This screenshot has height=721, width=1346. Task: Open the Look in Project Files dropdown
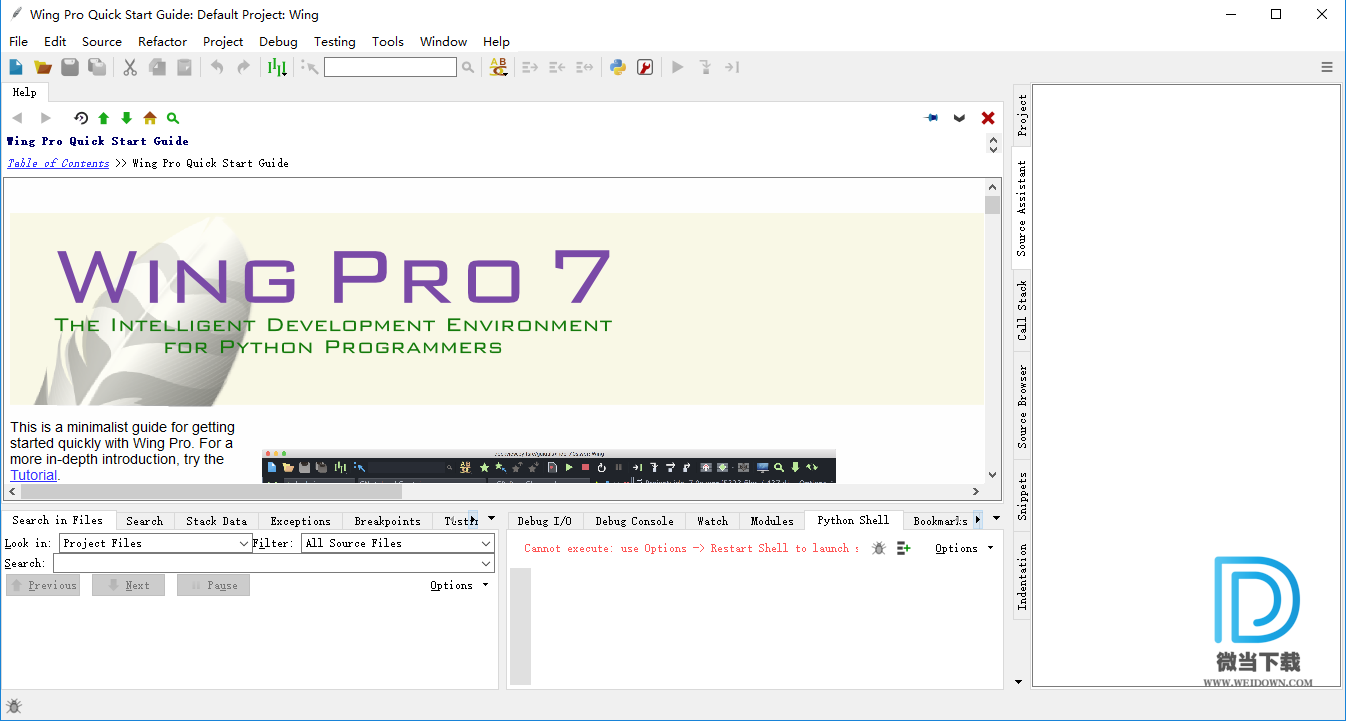coord(155,543)
